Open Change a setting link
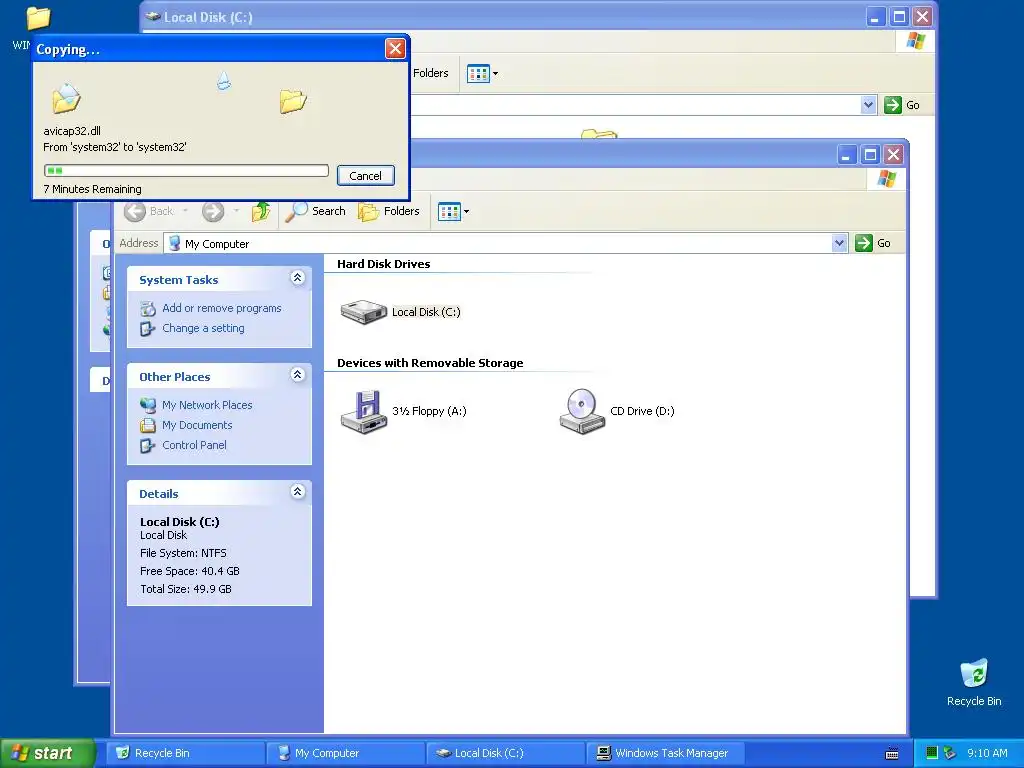This screenshot has width=1024, height=768. coord(203,328)
